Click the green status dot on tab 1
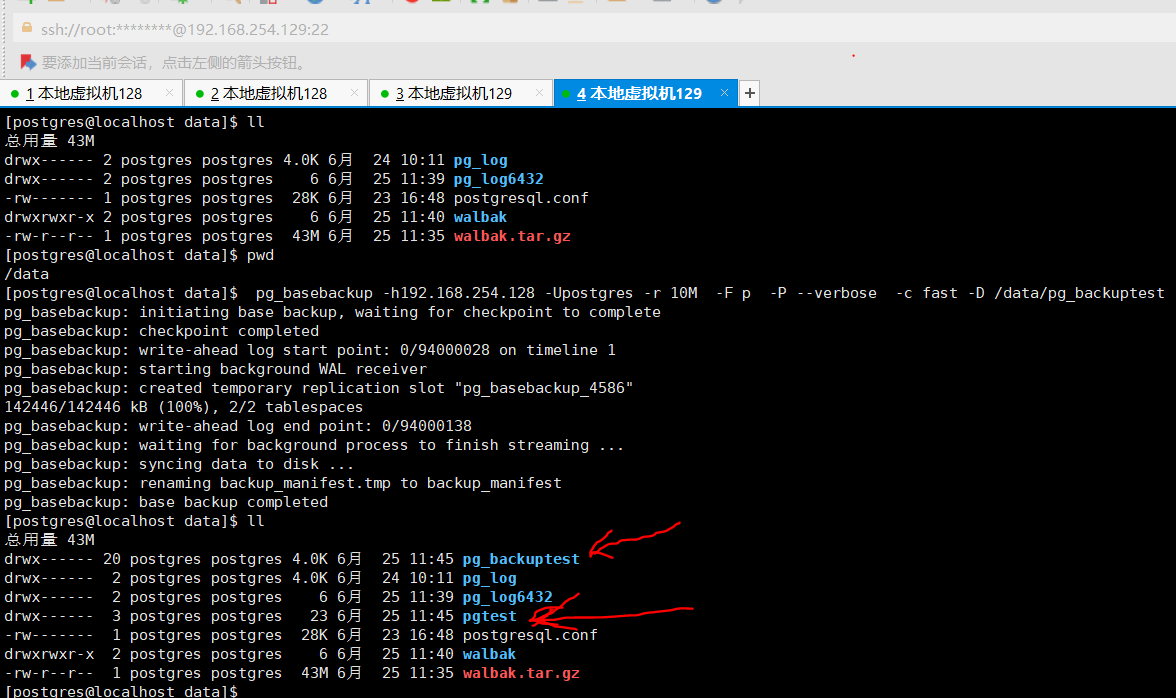This screenshot has height=698, width=1176. coord(14,94)
